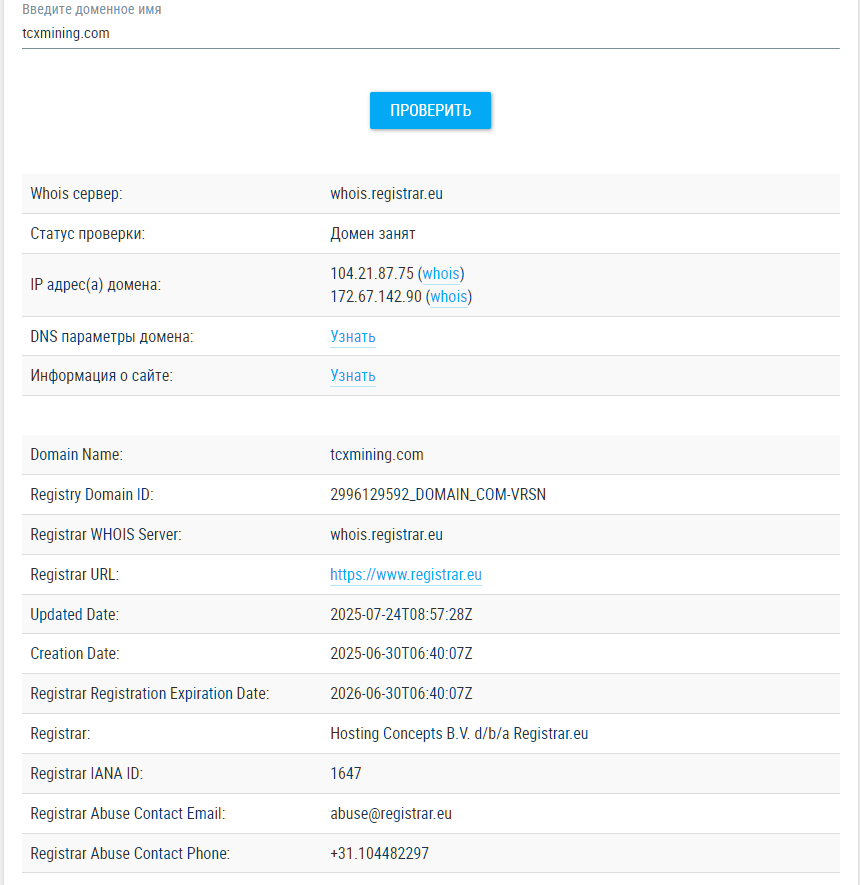Select the expiration date 2026-06-30T06:40:07Z
Image resolution: width=860 pixels, height=885 pixels.
pyautogui.click(x=401, y=694)
